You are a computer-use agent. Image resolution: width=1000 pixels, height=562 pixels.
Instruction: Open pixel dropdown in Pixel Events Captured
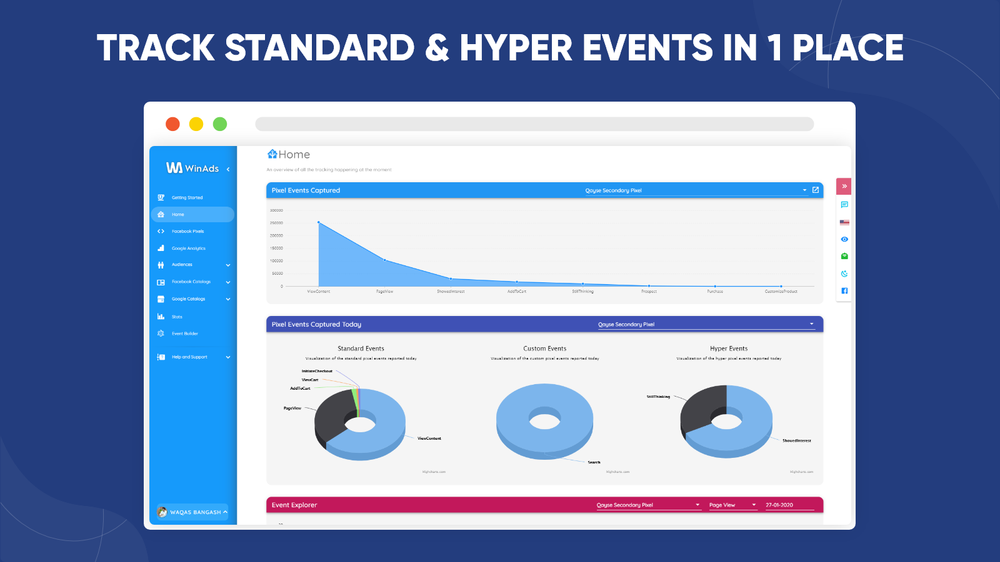tap(696, 190)
